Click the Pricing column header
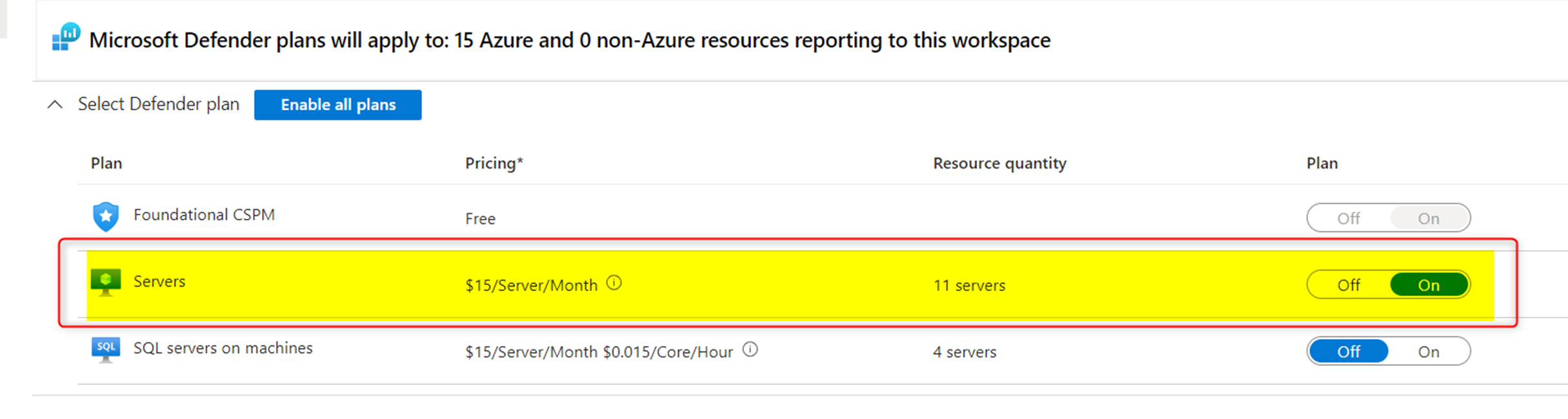 tap(494, 163)
